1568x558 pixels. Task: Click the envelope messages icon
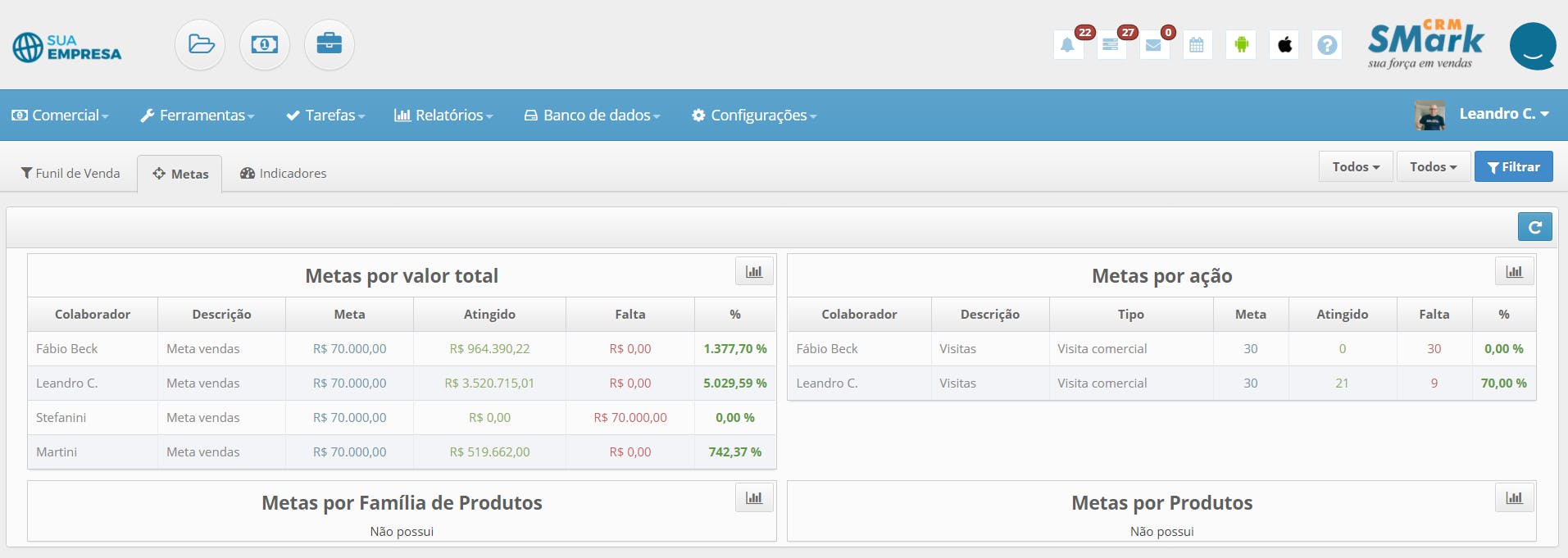pyautogui.click(x=1153, y=45)
